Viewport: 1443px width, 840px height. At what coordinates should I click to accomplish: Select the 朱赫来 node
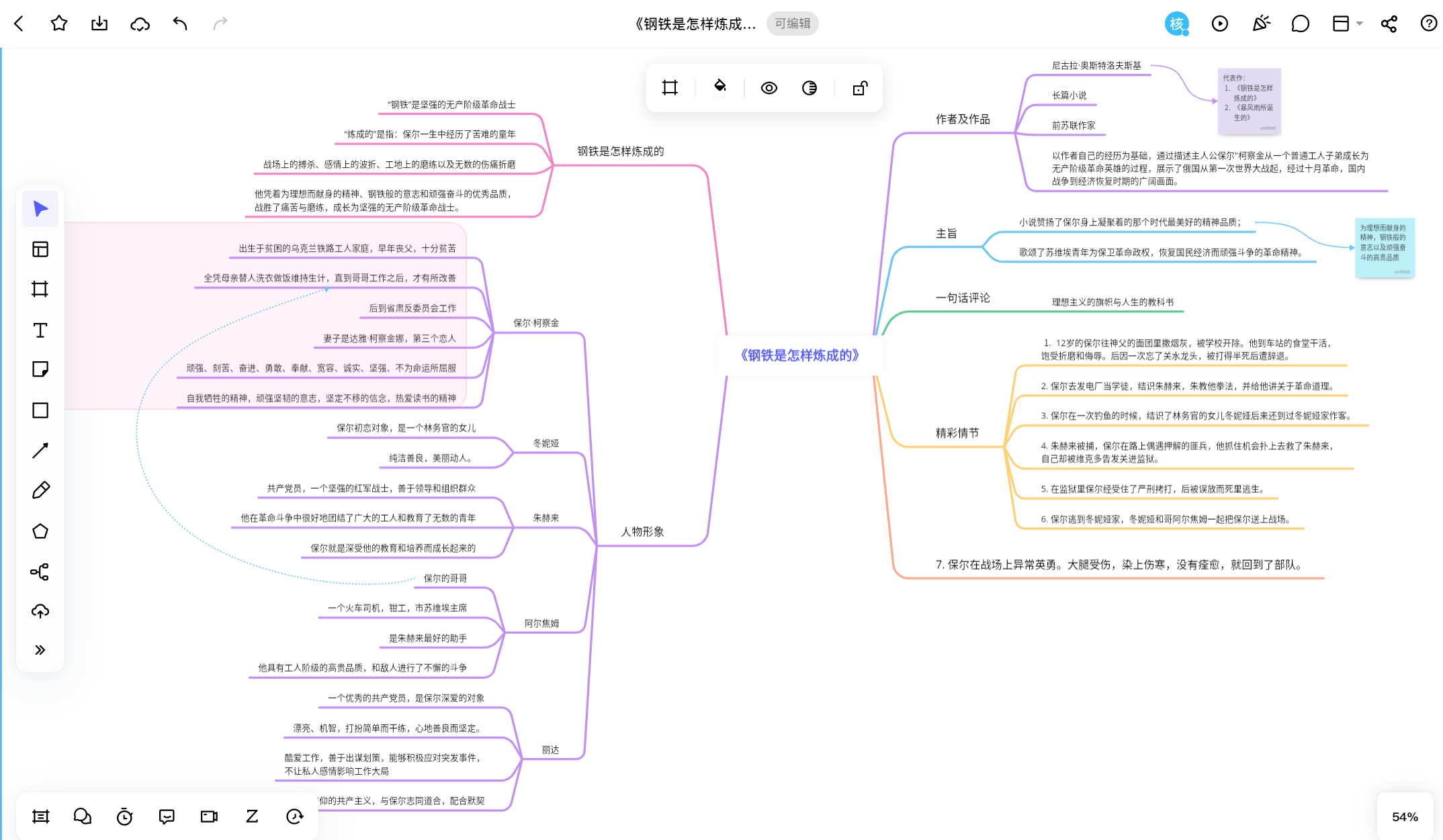pyautogui.click(x=546, y=518)
